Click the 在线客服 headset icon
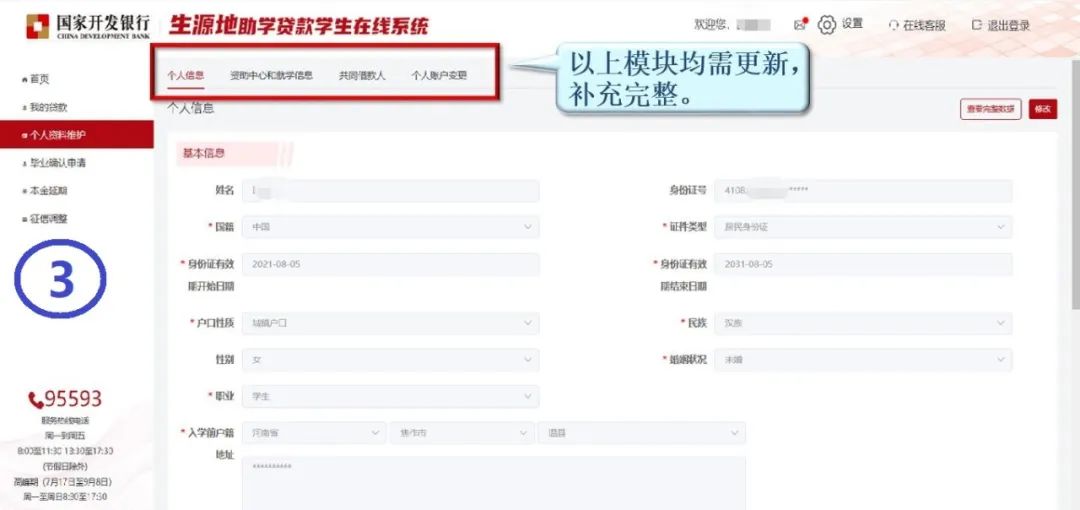The height and width of the screenshot is (510, 1080). 893,26
